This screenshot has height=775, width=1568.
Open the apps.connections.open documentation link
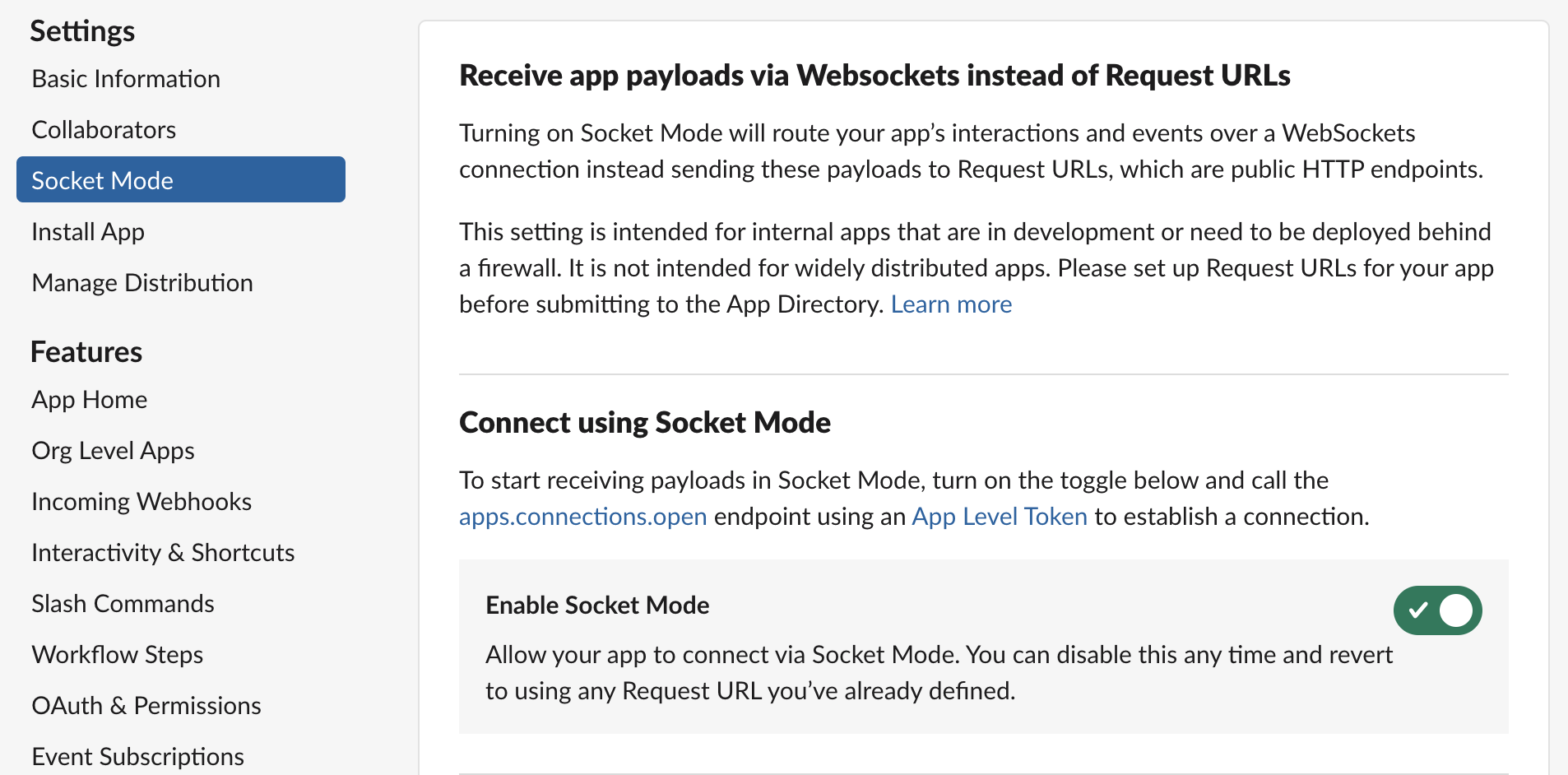582,516
